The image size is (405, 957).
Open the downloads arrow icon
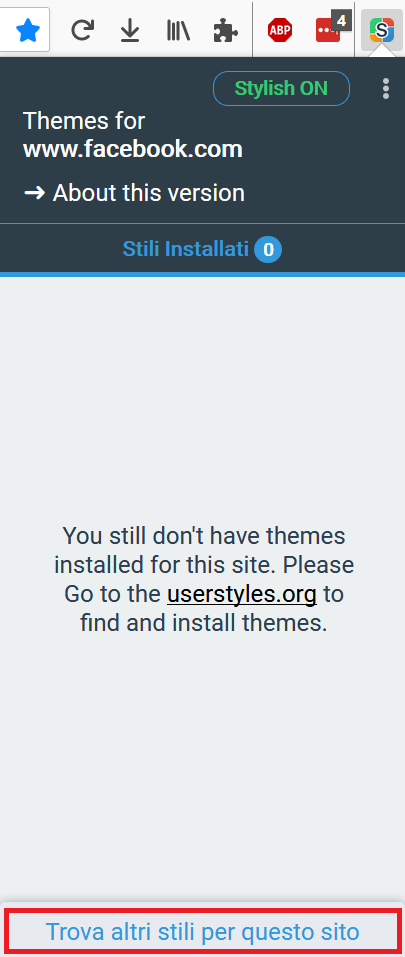(130, 31)
